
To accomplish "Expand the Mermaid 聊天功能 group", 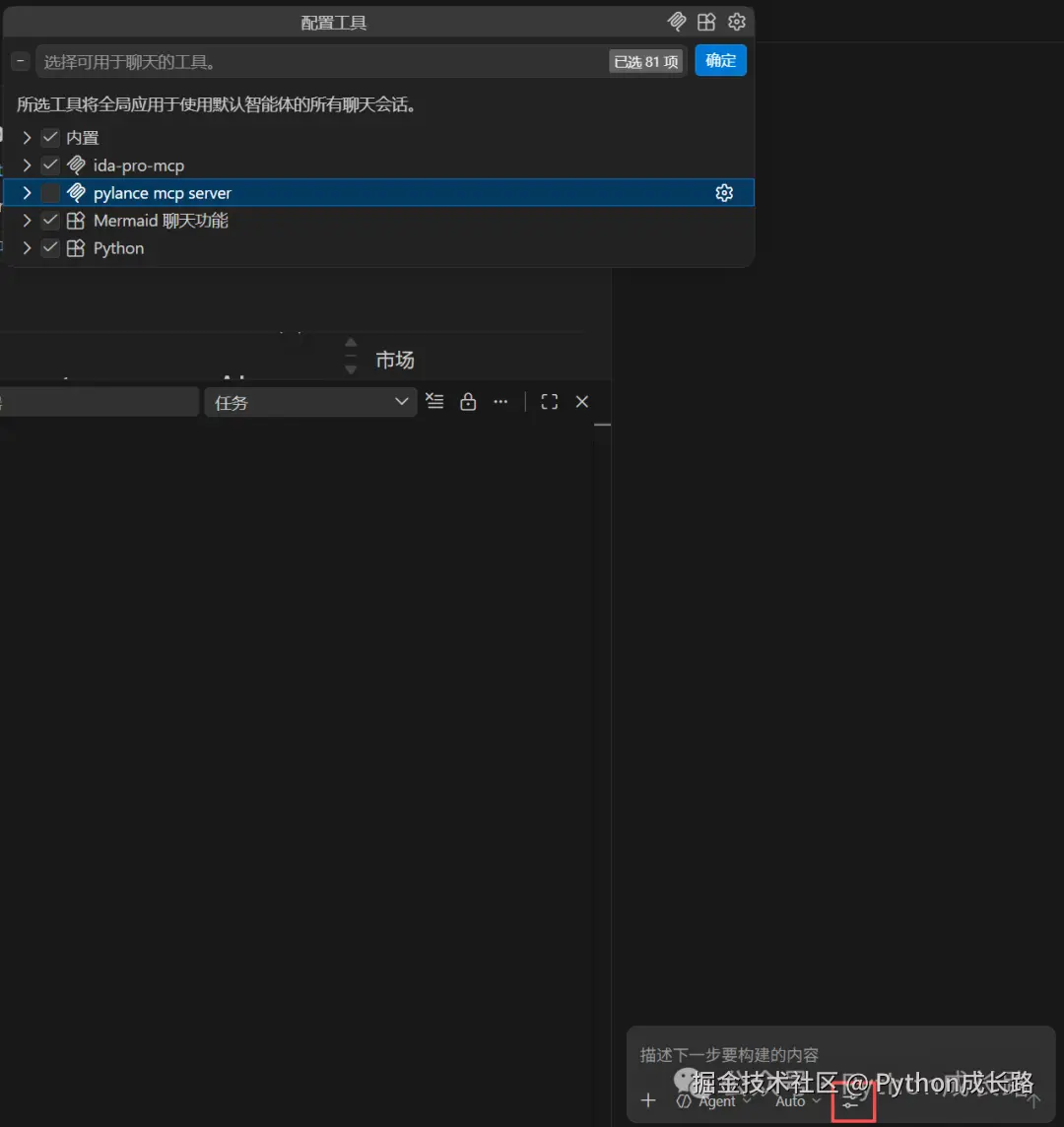I will (x=27, y=221).
